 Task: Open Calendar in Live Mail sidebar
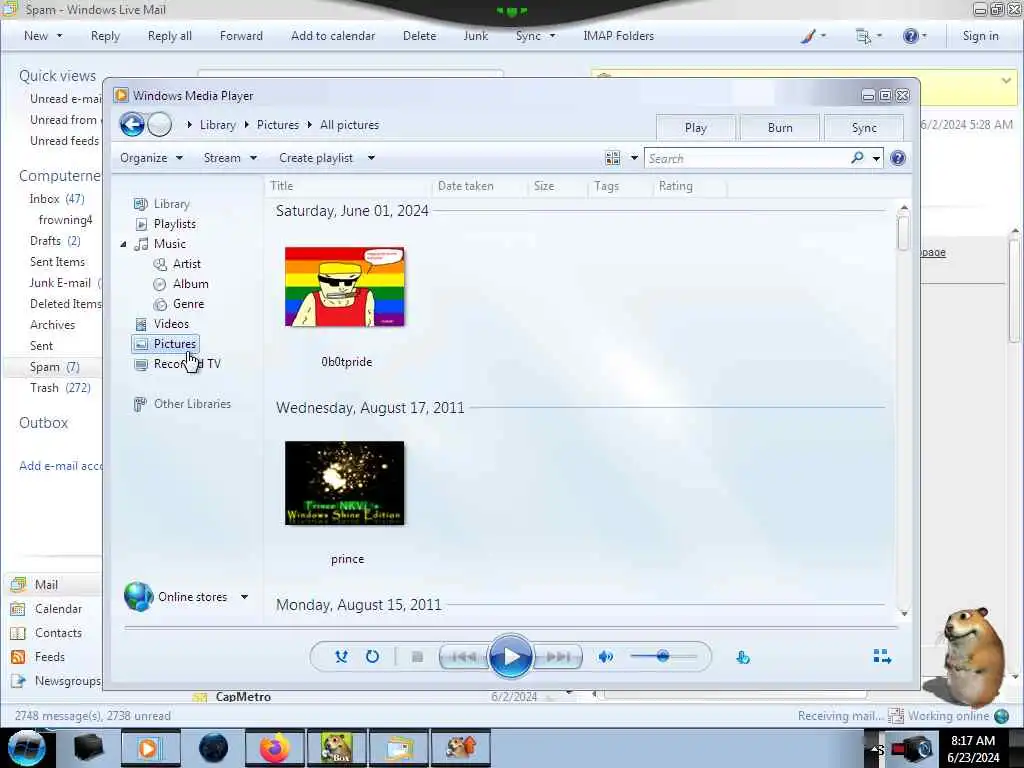coord(58,609)
